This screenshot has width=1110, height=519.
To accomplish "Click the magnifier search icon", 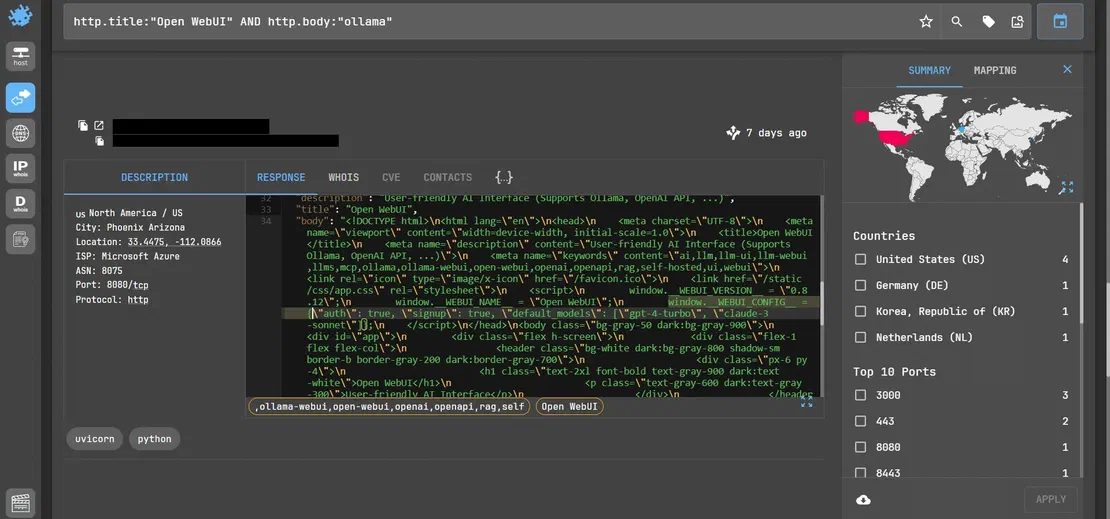I will tap(956, 21).
